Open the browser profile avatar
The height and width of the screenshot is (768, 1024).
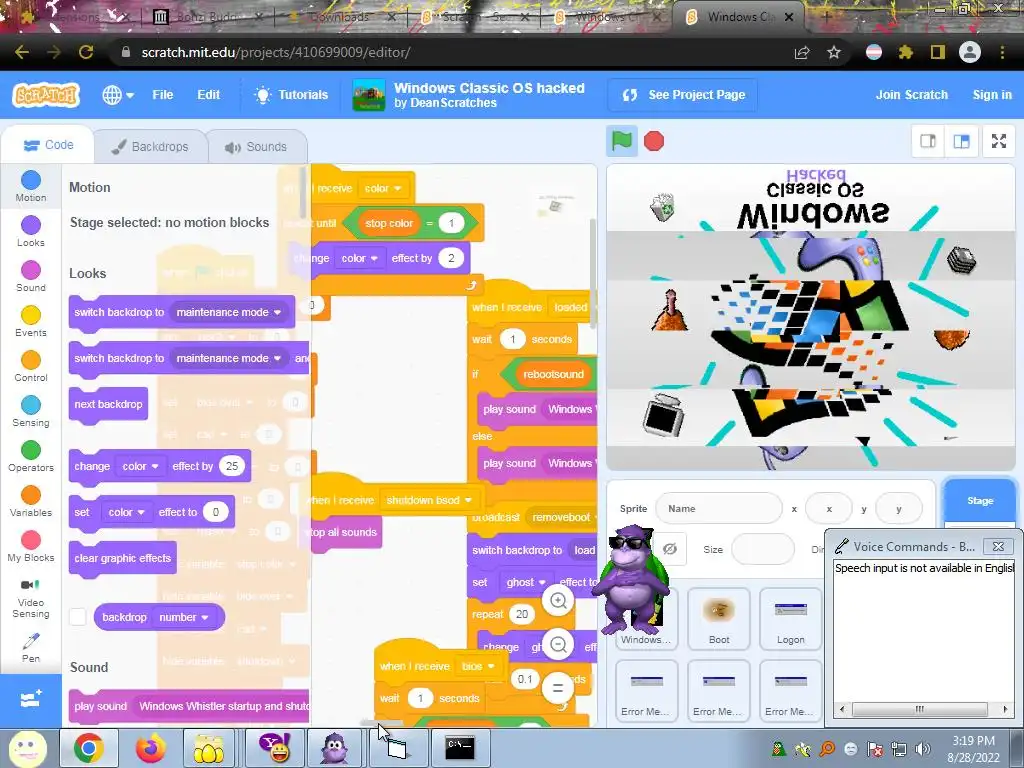click(x=970, y=52)
